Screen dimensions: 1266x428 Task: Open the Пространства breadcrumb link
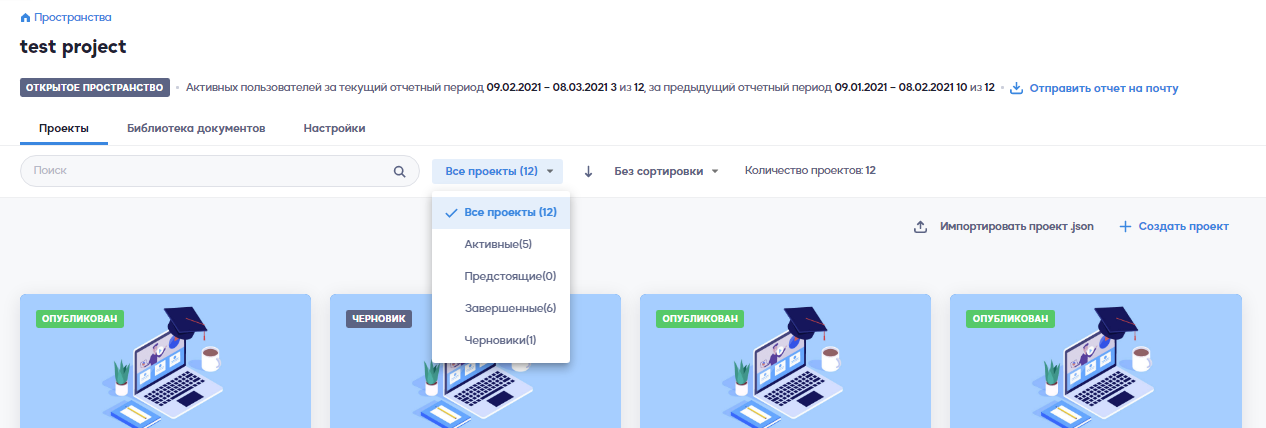tap(72, 18)
